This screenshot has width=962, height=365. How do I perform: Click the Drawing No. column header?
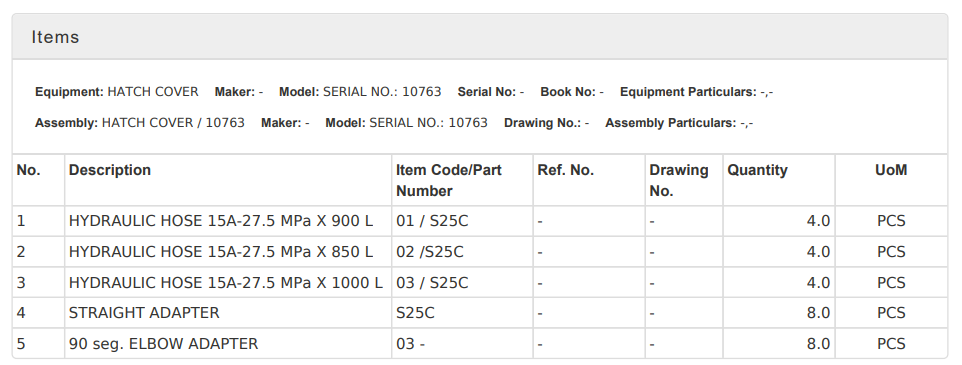point(679,180)
